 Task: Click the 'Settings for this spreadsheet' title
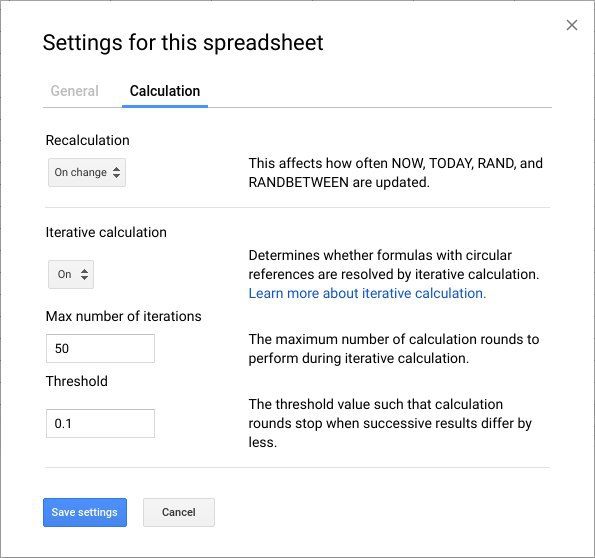pyautogui.click(x=183, y=43)
